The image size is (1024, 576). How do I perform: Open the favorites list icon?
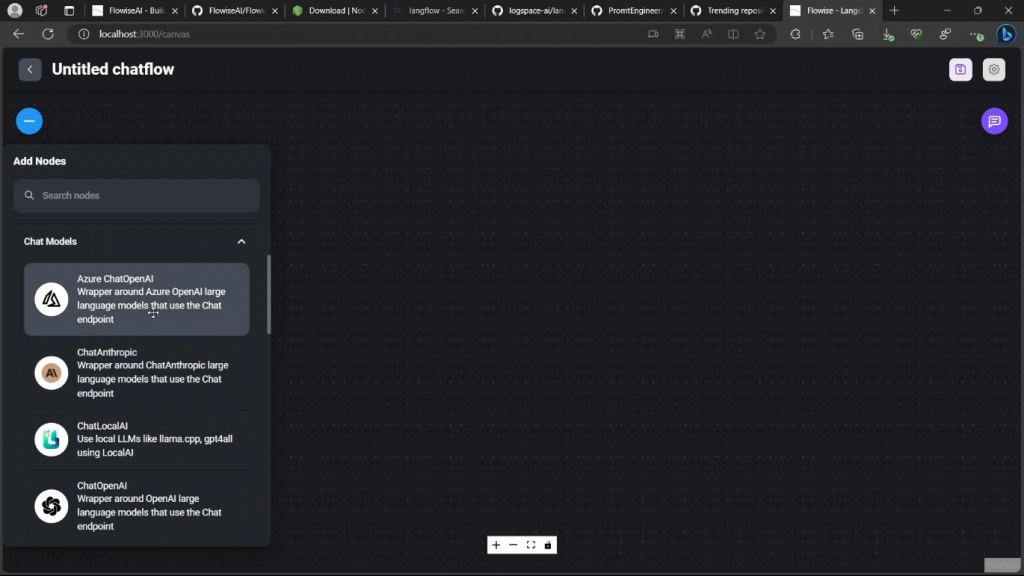[x=828, y=34]
